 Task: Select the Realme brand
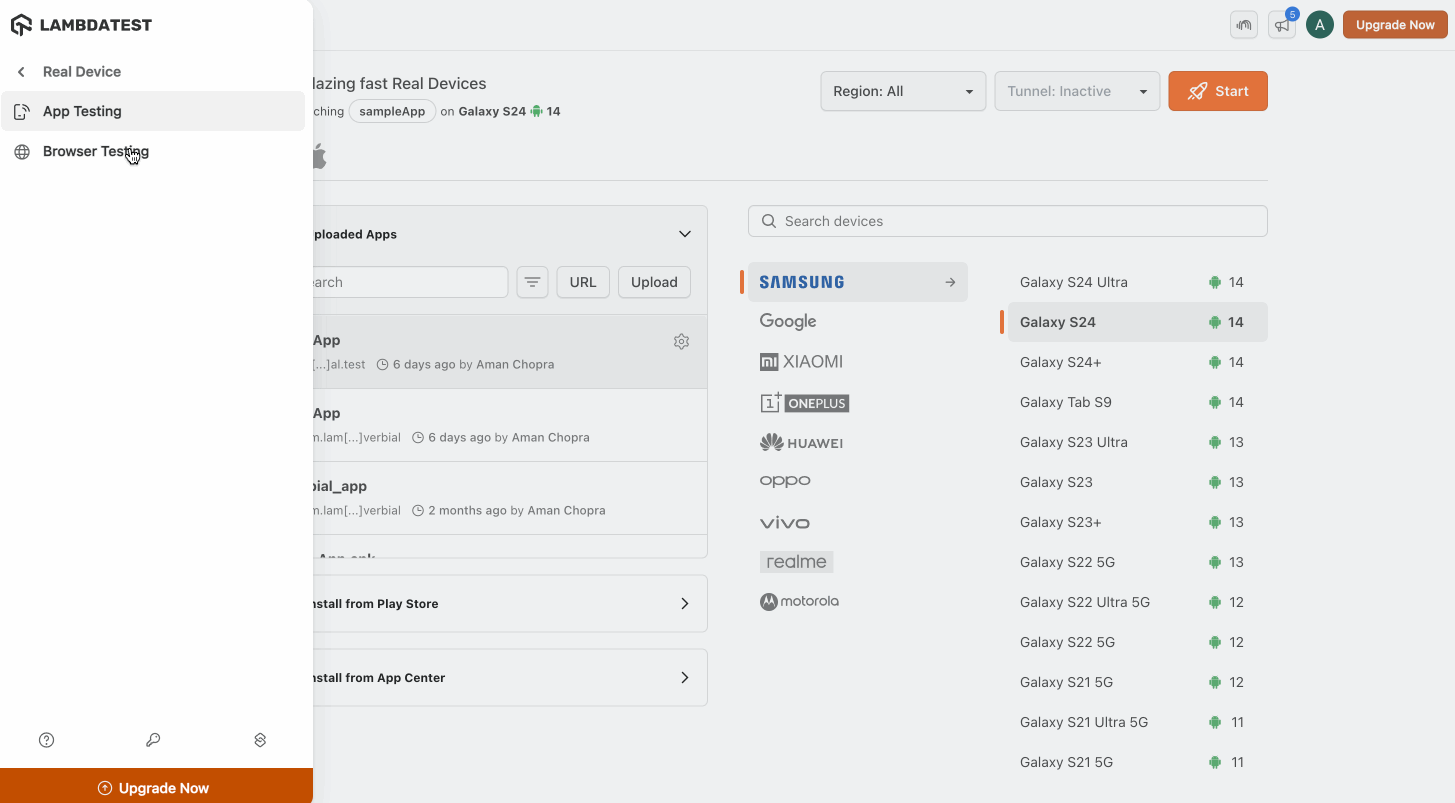tap(796, 561)
